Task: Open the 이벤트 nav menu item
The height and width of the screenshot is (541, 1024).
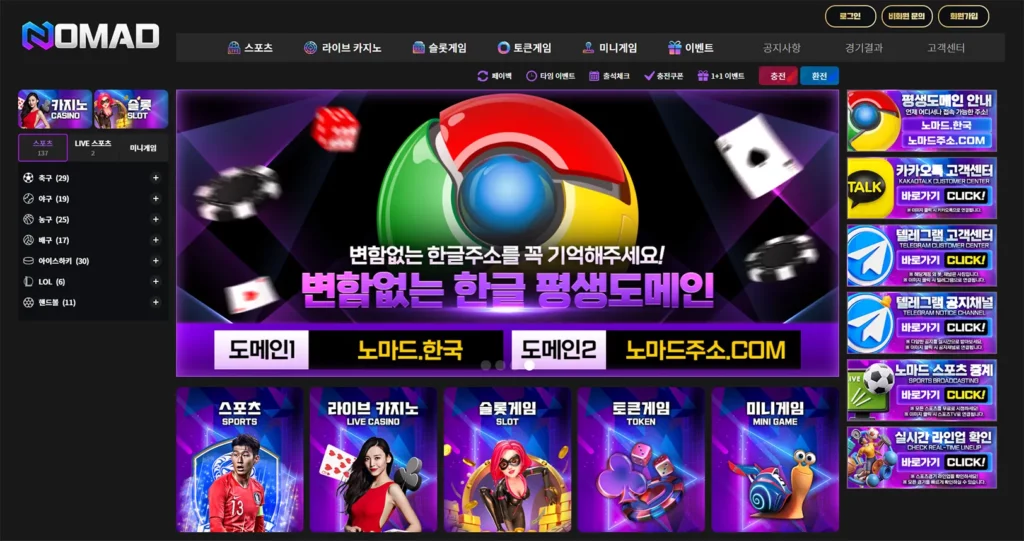Action: point(690,48)
